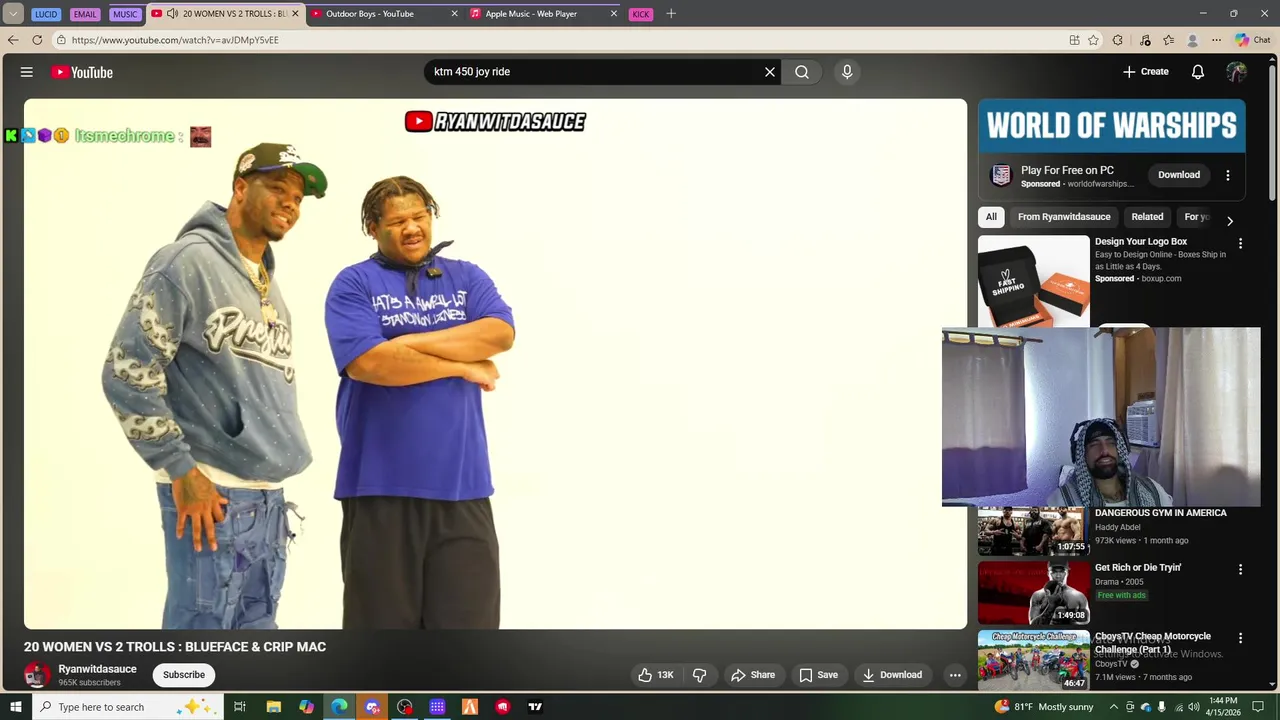The width and height of the screenshot is (1280, 720).
Task: Open the browser Extensions puzzle icon
Action: (x=1118, y=40)
